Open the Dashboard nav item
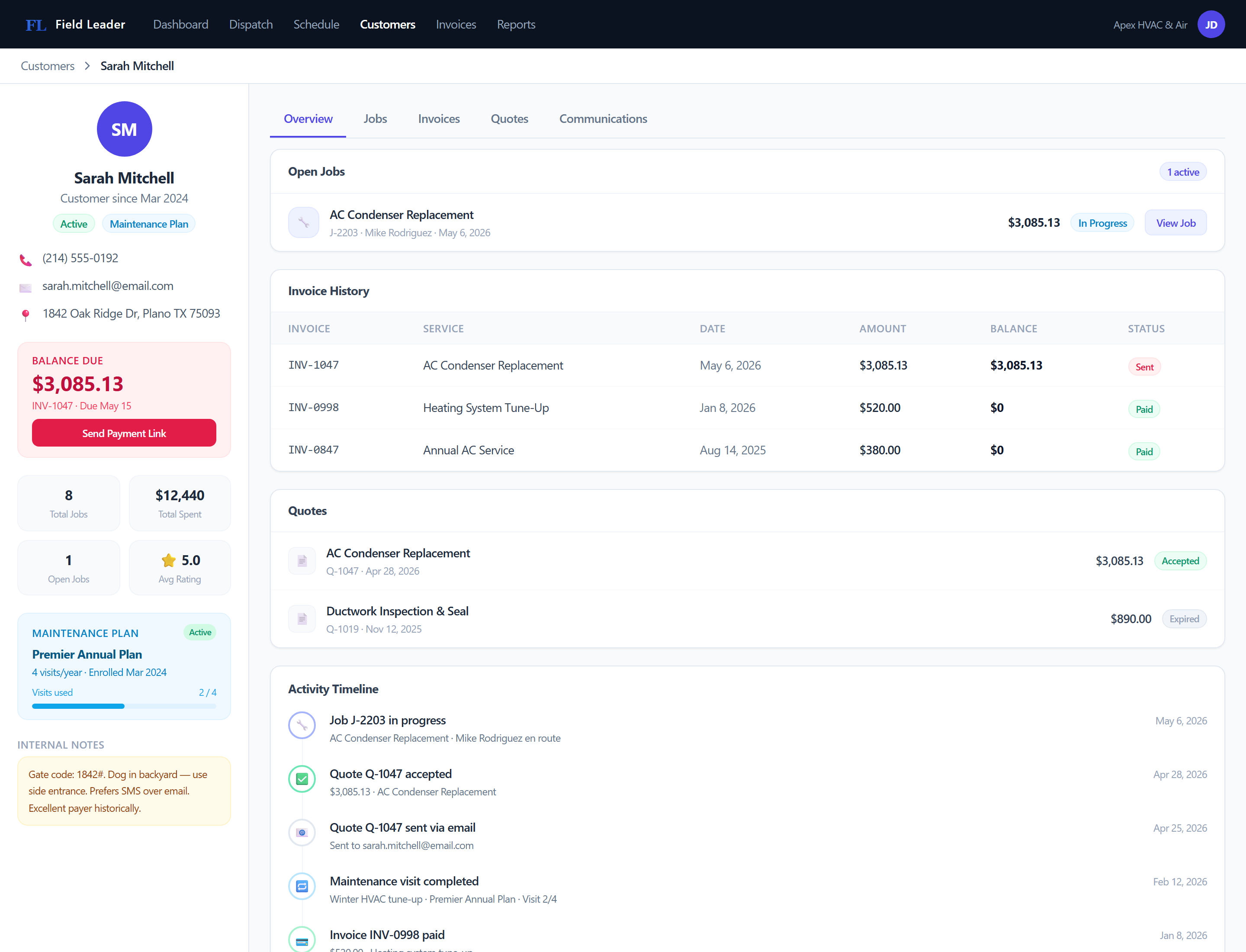This screenshot has height=952, width=1246. 181,24
